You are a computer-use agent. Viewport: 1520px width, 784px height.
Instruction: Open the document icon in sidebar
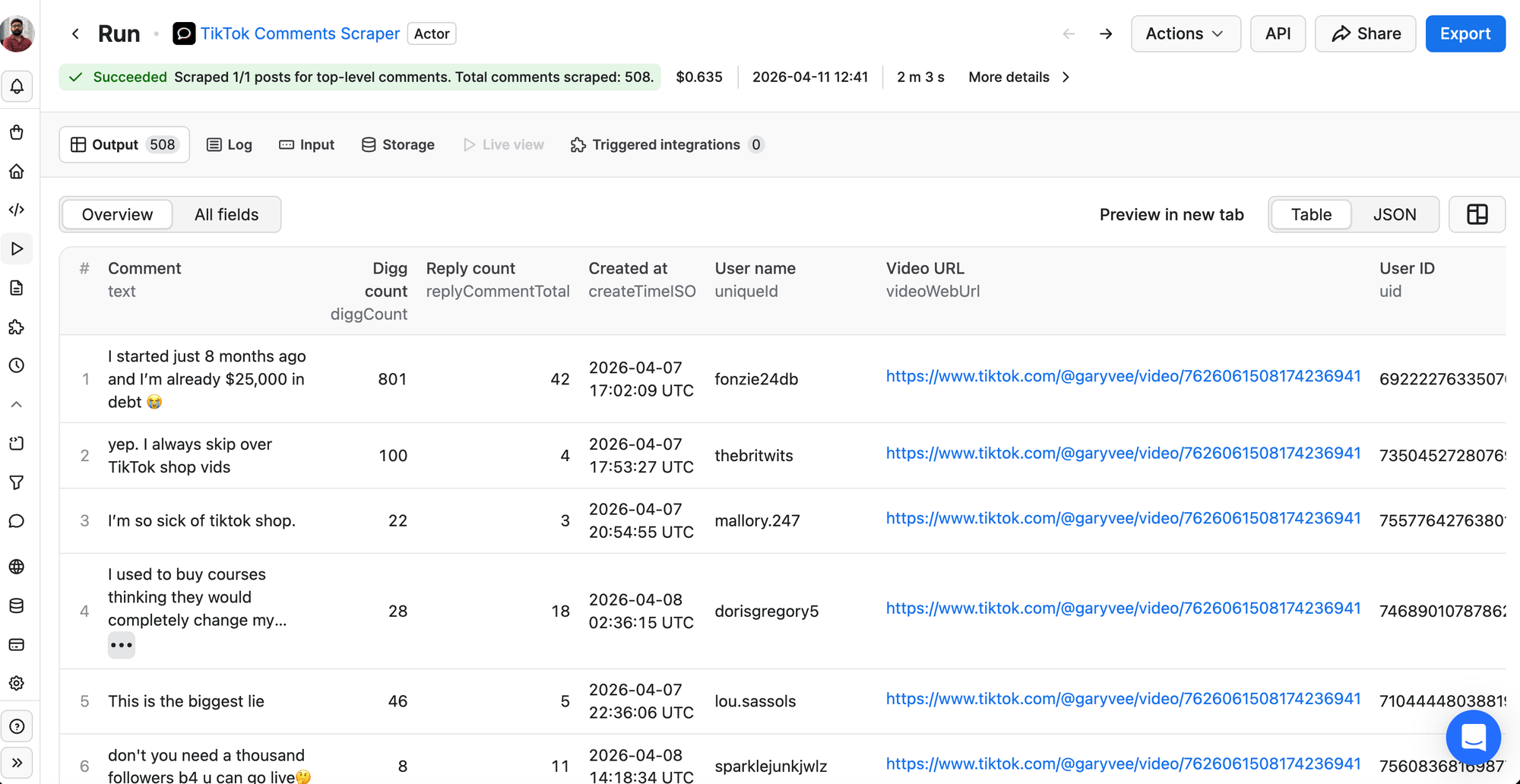(x=17, y=288)
